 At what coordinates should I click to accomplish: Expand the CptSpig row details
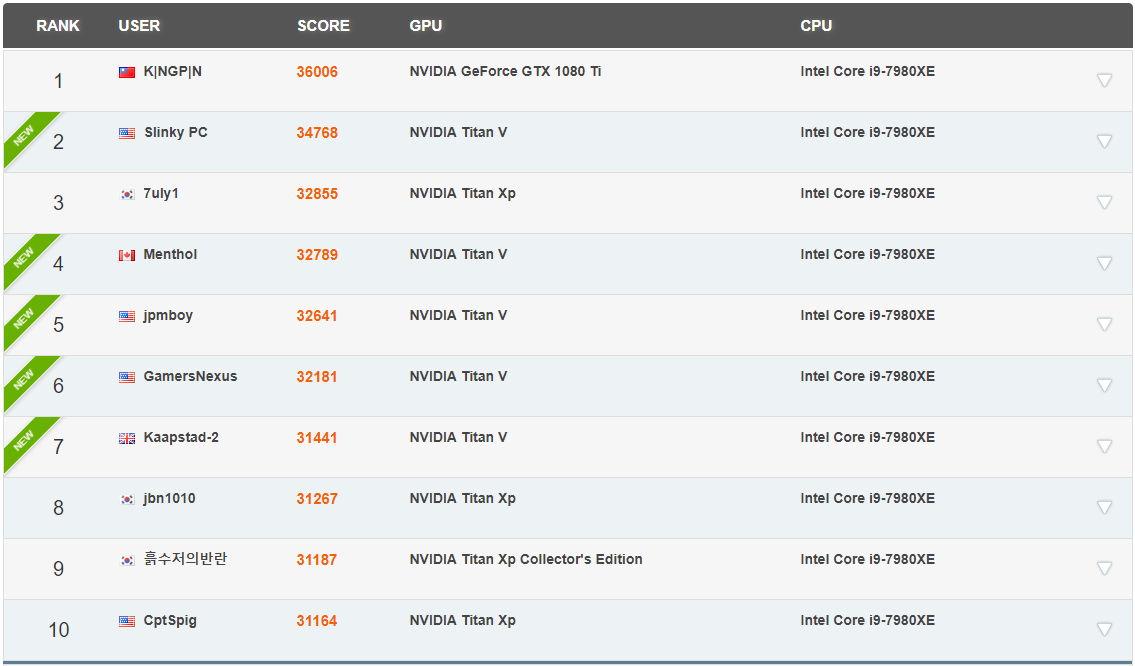[1104, 629]
